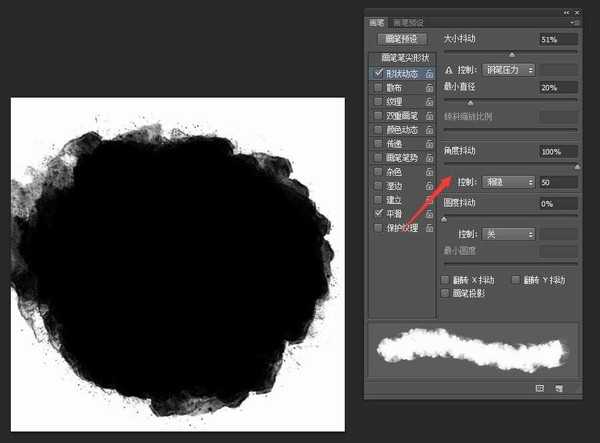Click the lock icon beside 双重画笔
The height and width of the screenshot is (443, 600).
429,116
